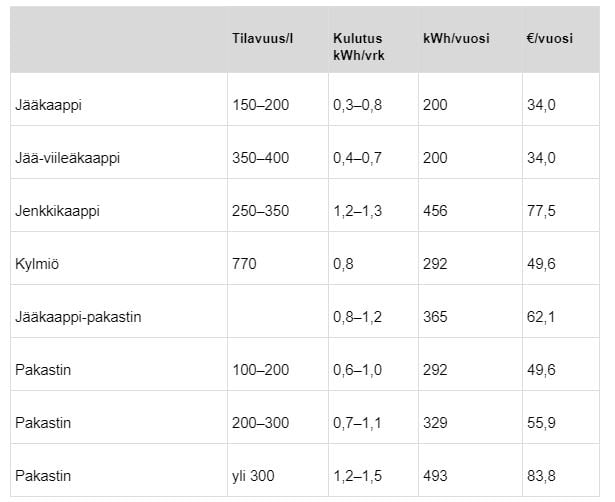Select the Jää-viileäkaappi row label
The image size is (615, 502).
(x=67, y=158)
